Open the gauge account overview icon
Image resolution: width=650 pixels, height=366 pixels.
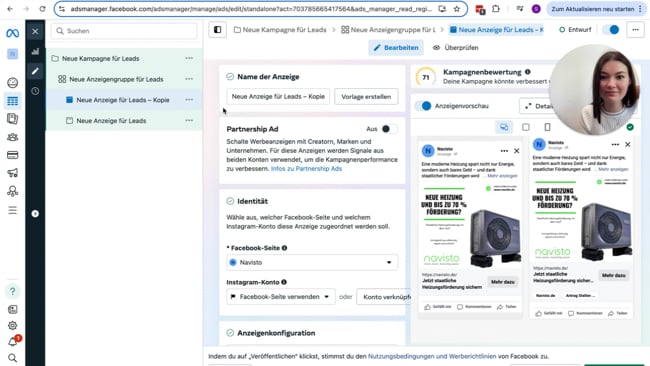[x=12, y=83]
